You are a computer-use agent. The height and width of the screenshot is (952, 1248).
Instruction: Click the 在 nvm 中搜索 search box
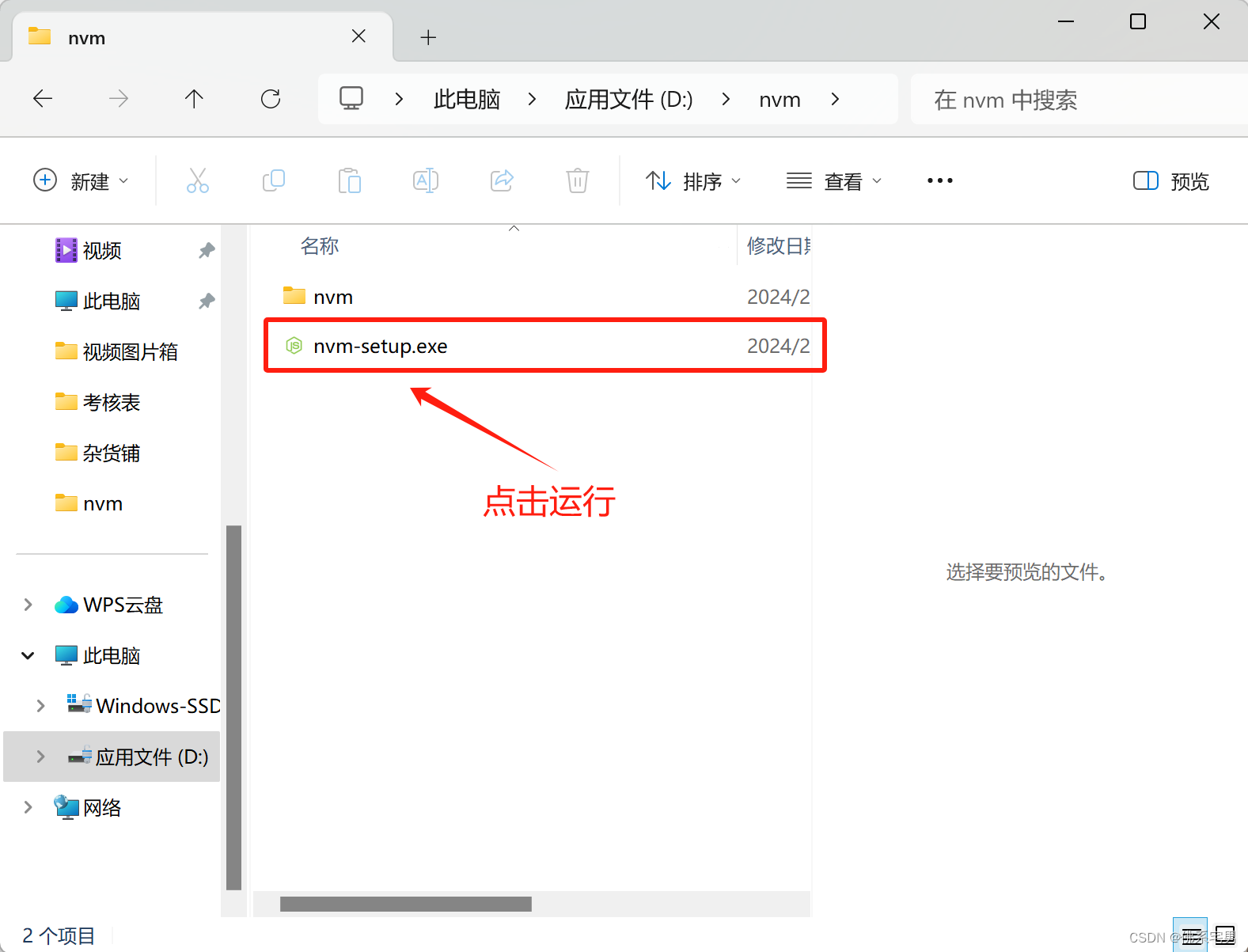[1079, 100]
